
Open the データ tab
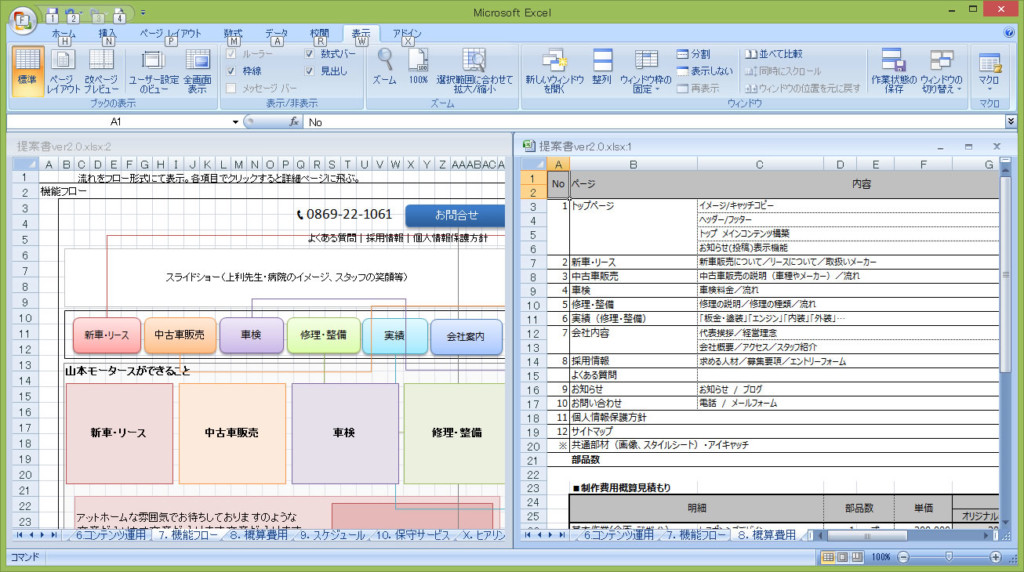tap(276, 34)
